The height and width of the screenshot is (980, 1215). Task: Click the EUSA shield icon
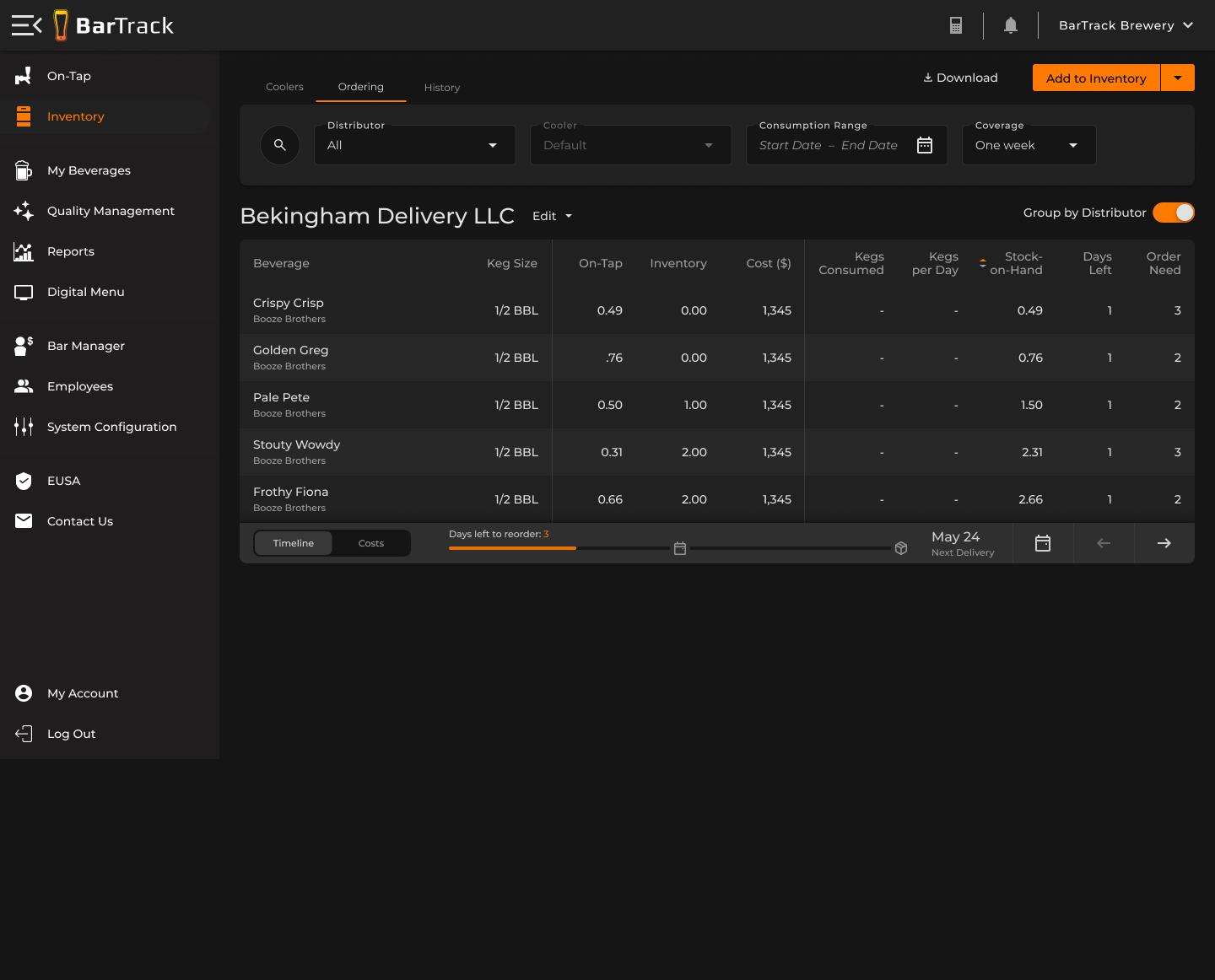(24, 481)
